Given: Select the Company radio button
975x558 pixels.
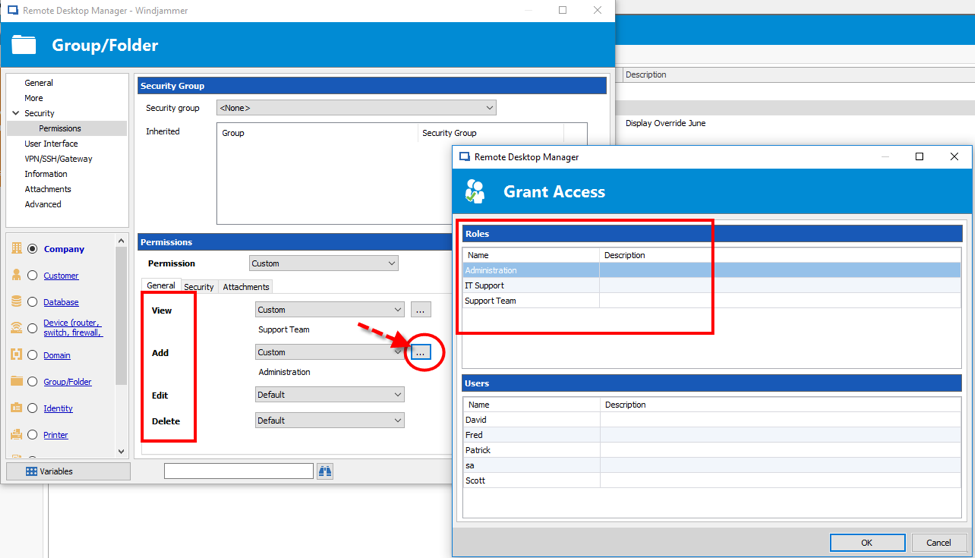Looking at the screenshot, I should click(x=32, y=249).
